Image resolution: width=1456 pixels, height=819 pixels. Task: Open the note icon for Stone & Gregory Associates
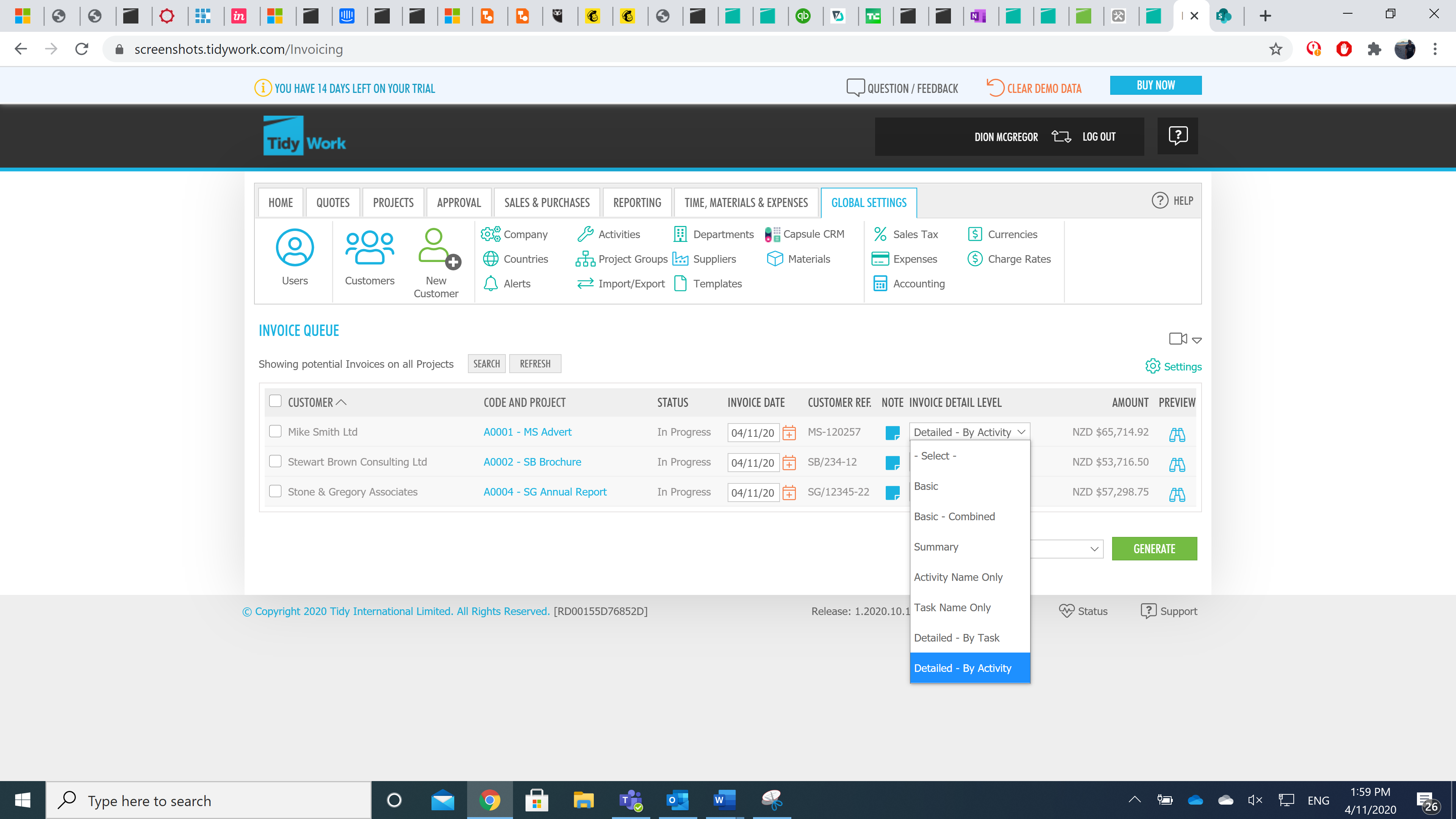click(892, 493)
